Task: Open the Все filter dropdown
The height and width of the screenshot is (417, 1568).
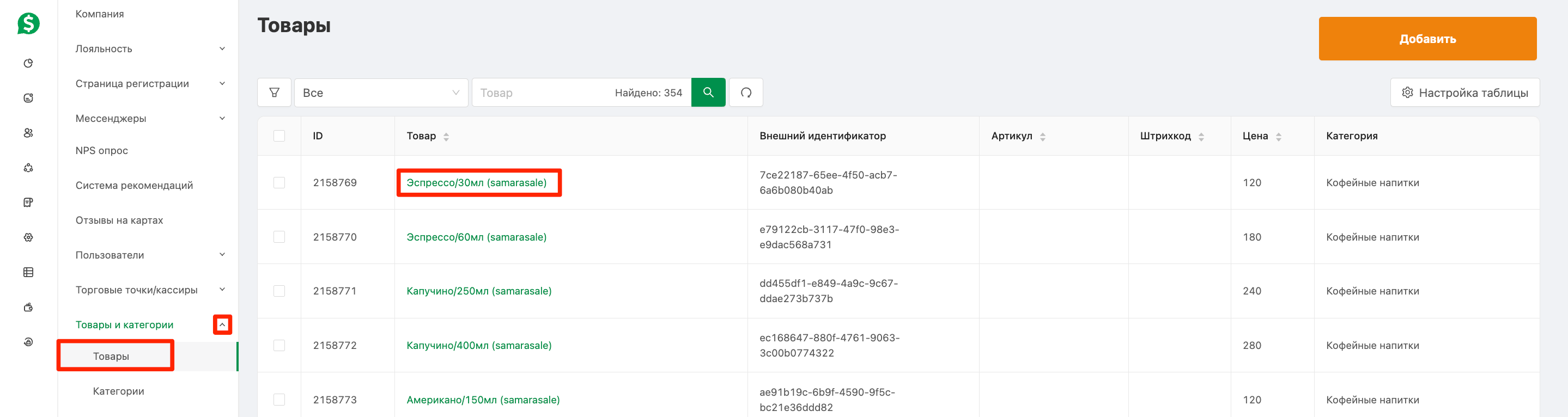Action: (381, 93)
